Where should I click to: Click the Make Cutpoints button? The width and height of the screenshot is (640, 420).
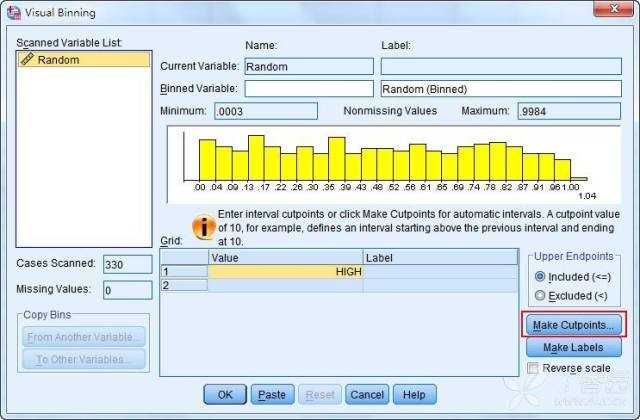[x=574, y=325]
